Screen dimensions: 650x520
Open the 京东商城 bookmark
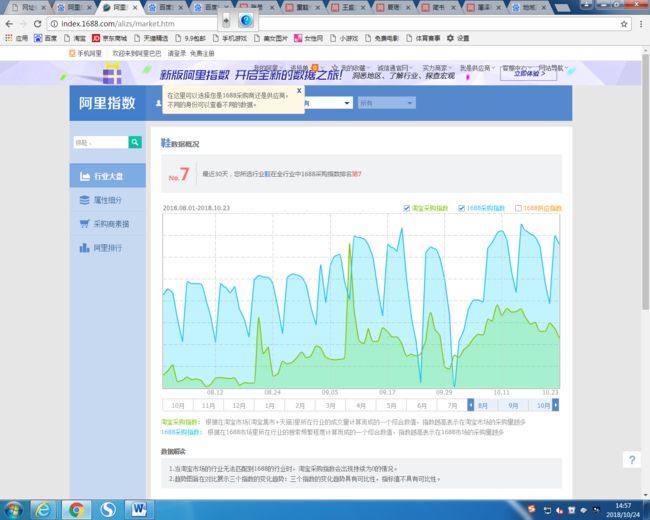[109, 38]
